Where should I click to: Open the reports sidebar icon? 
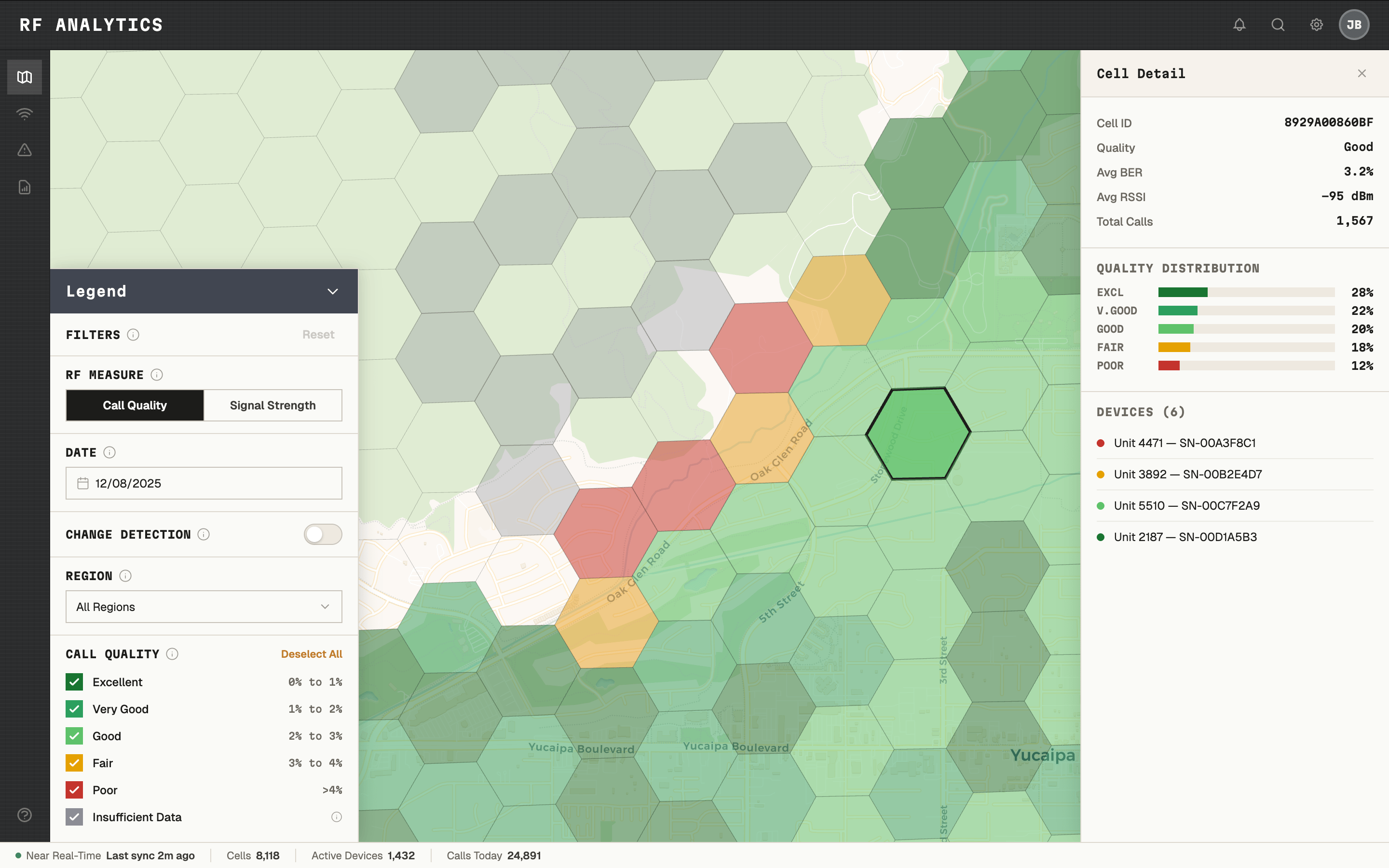point(24,187)
